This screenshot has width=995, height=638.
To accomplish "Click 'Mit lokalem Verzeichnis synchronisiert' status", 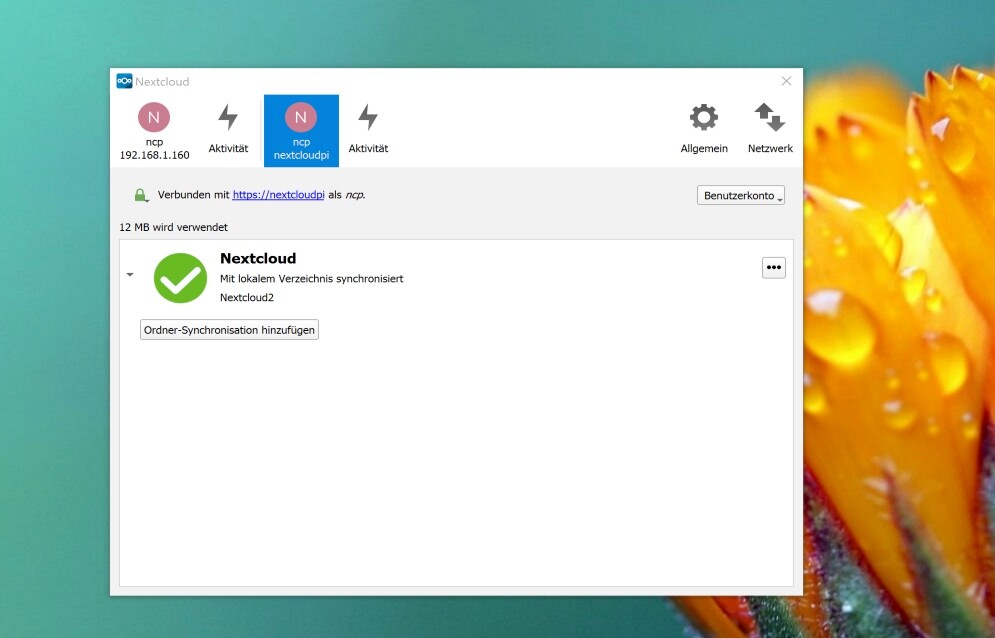I will [x=312, y=278].
